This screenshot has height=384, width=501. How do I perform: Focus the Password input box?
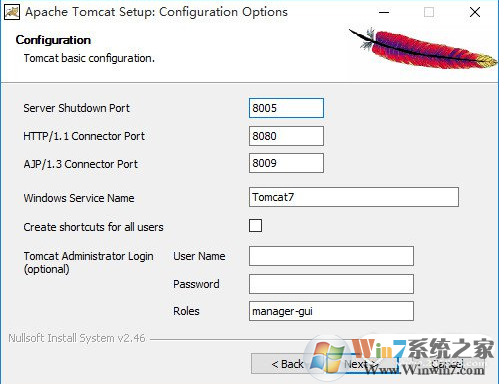tap(331, 284)
